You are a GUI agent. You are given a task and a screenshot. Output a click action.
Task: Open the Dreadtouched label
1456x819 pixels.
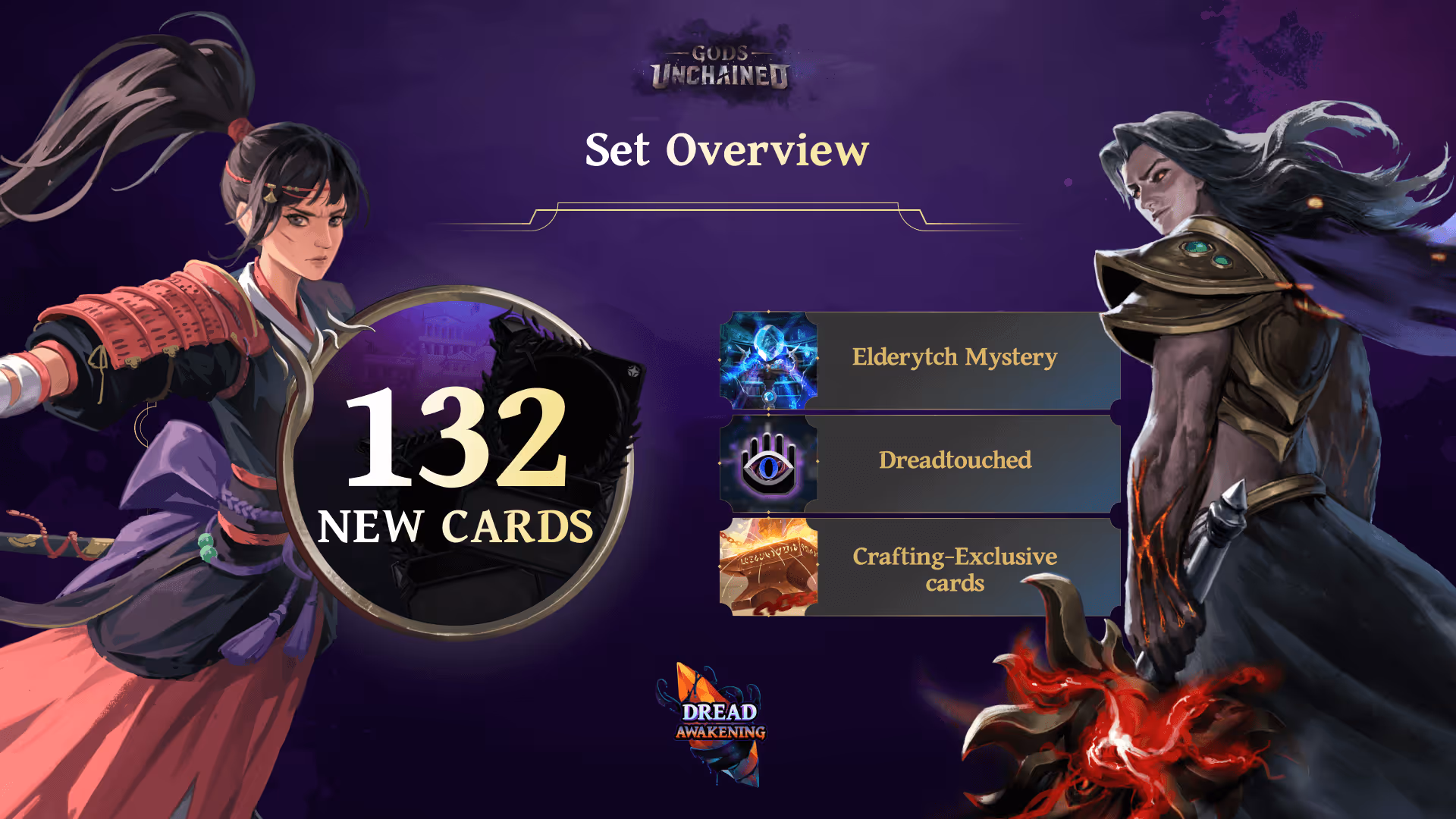[955, 460]
